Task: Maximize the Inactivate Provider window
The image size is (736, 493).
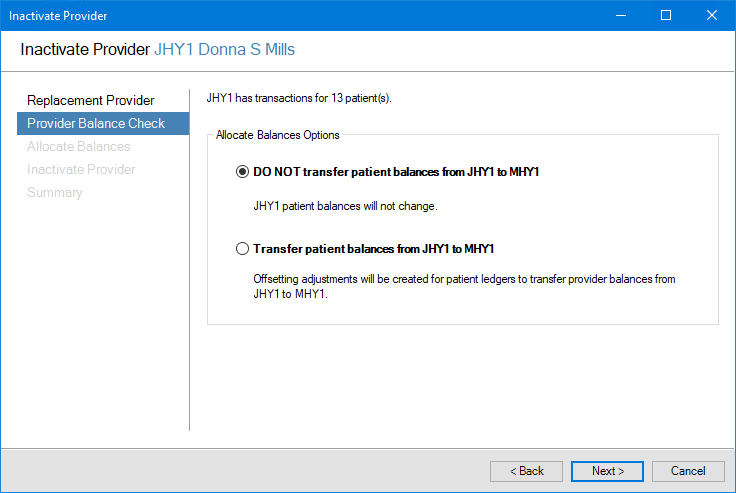Action: [x=666, y=16]
